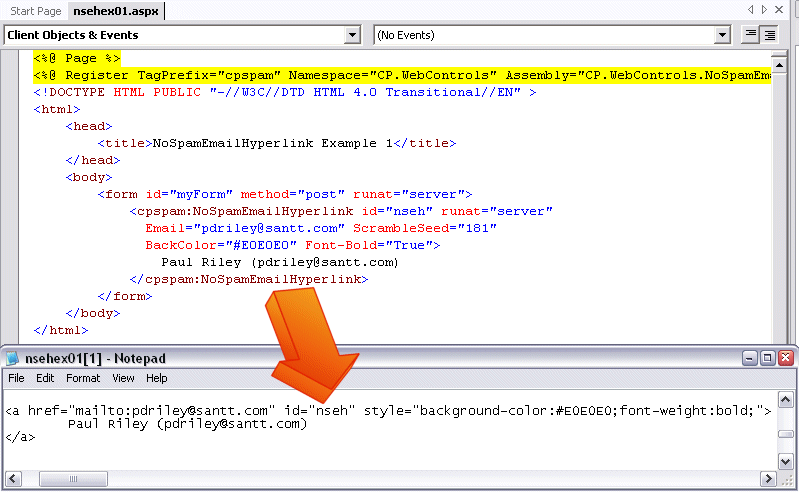
Task: Close the editor document with X
Action: point(779,10)
